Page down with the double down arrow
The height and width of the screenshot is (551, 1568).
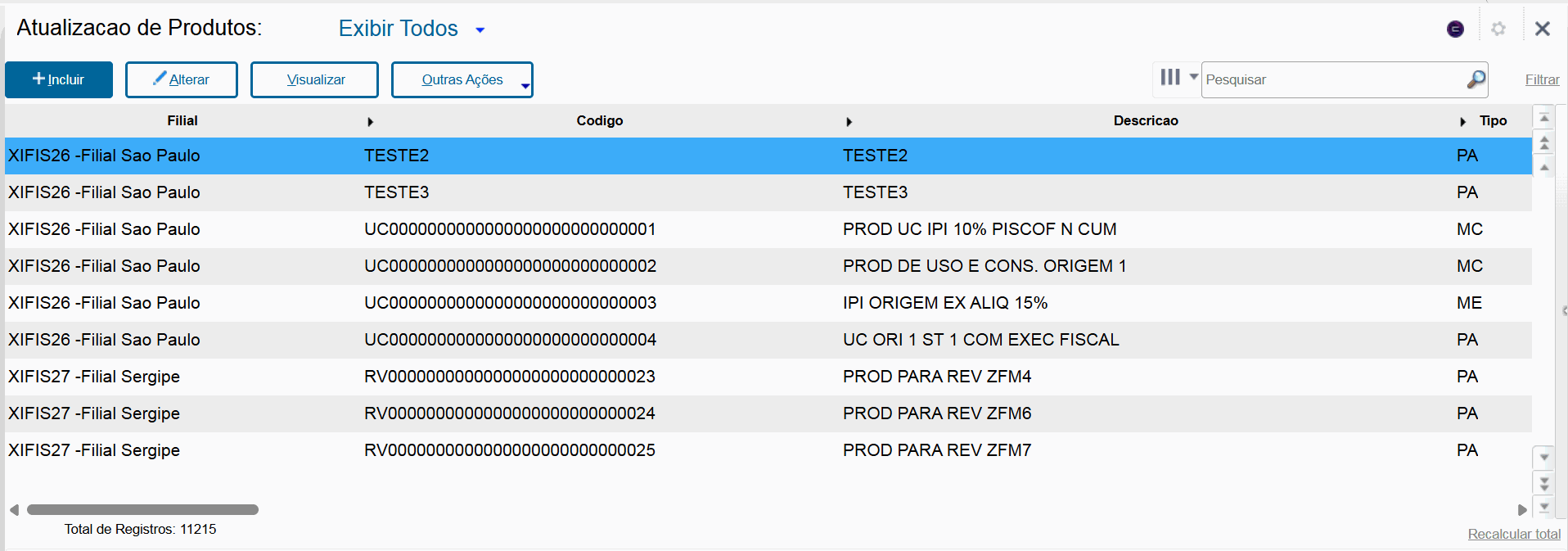tap(1544, 483)
